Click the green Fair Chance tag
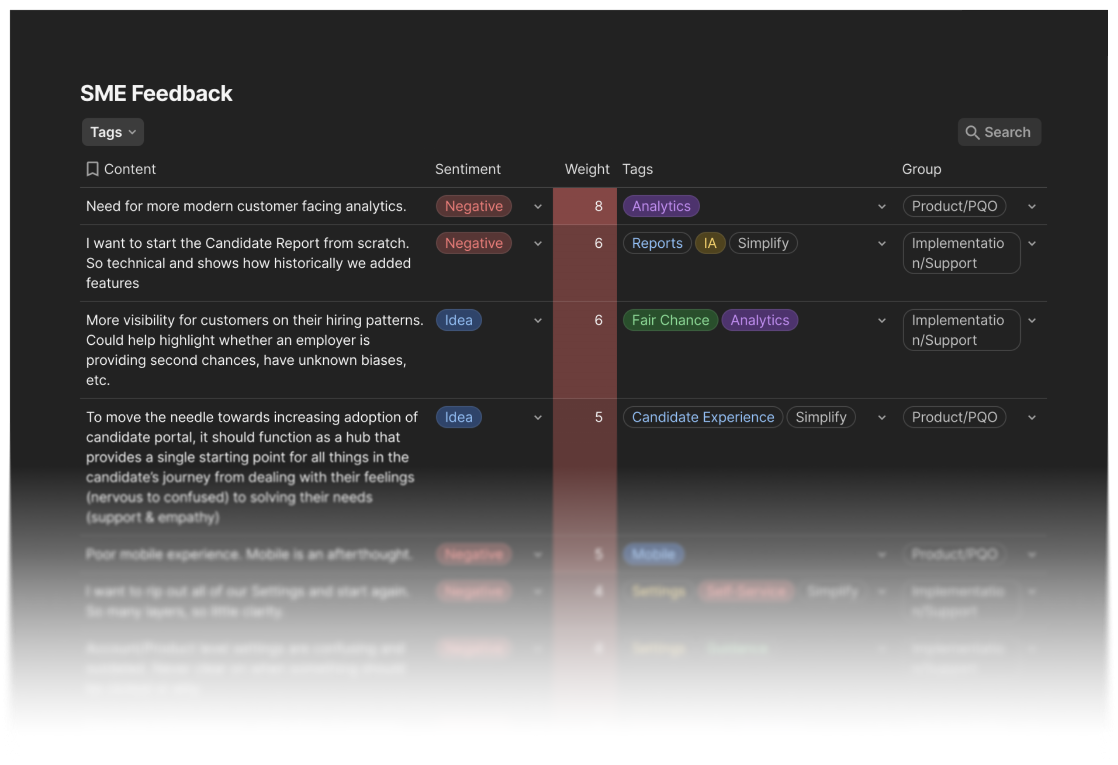The height and width of the screenshot is (765, 1118). click(x=670, y=320)
